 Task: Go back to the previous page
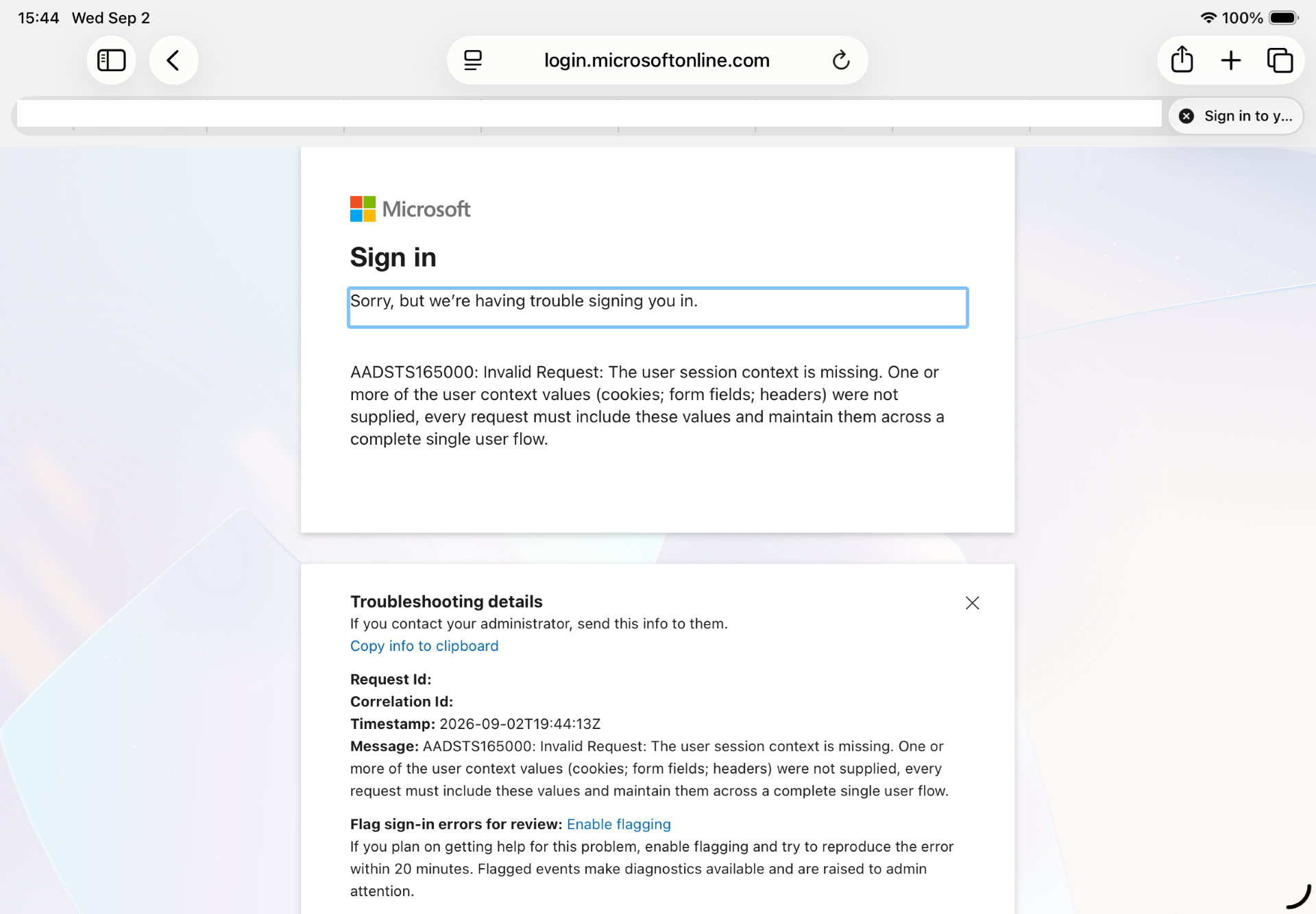(x=173, y=60)
